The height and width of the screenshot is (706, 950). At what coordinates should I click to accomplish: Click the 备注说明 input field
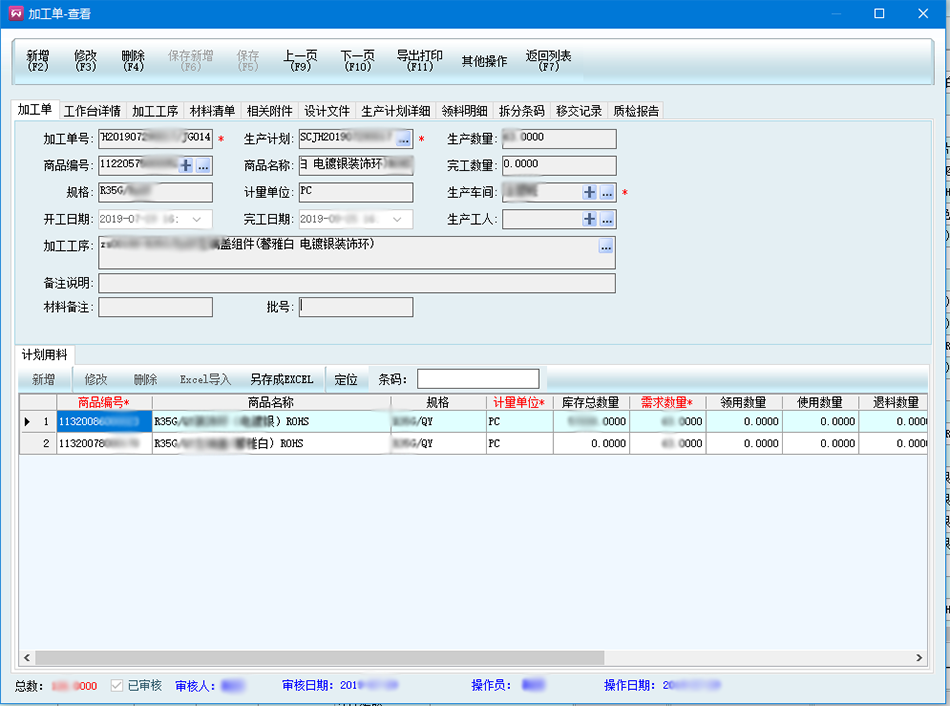coord(357,283)
